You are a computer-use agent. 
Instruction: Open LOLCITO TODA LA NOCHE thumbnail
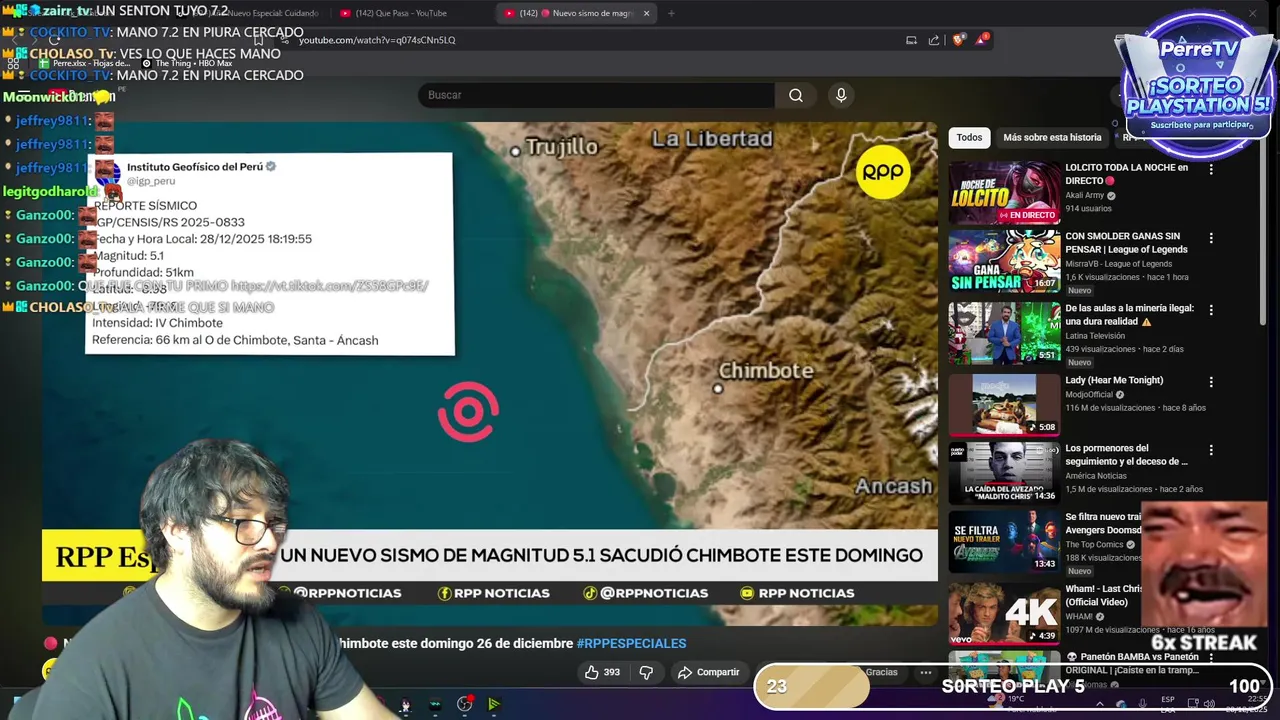pos(1004,192)
